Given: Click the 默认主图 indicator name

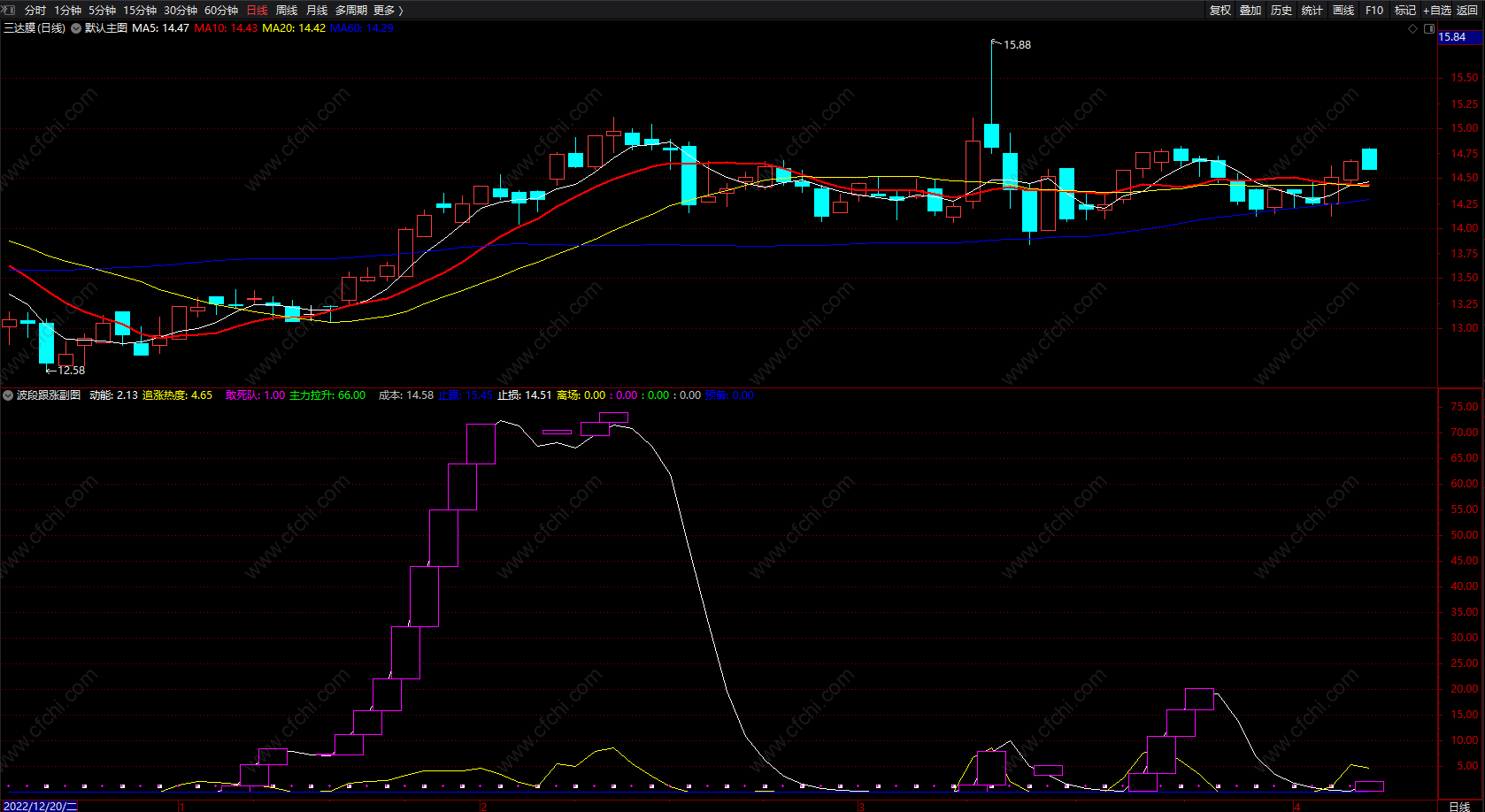Looking at the screenshot, I should (106, 28).
